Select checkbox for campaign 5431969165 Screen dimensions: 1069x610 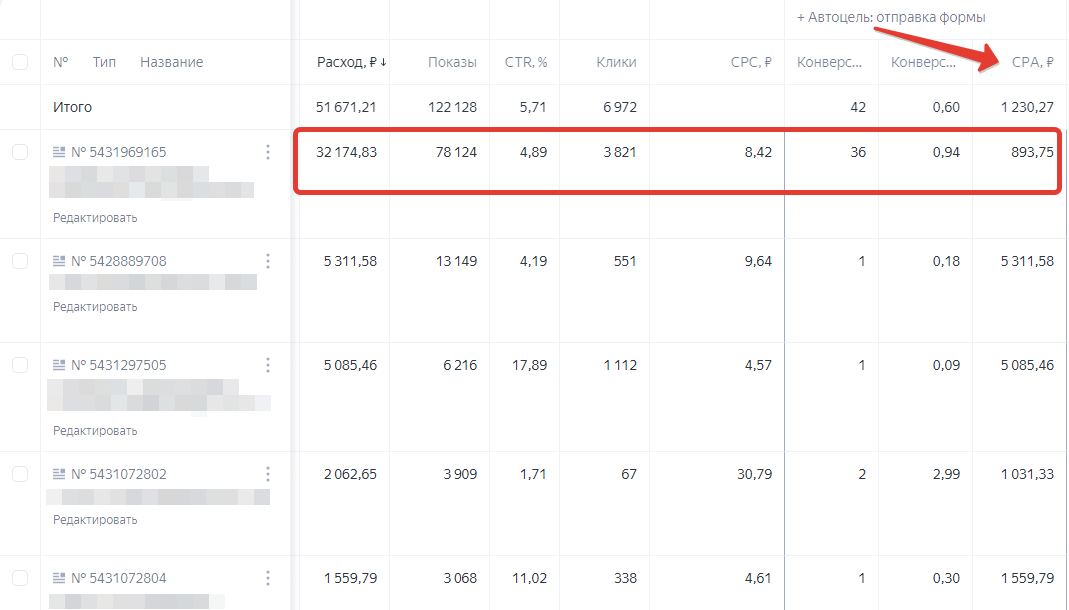(x=20, y=152)
